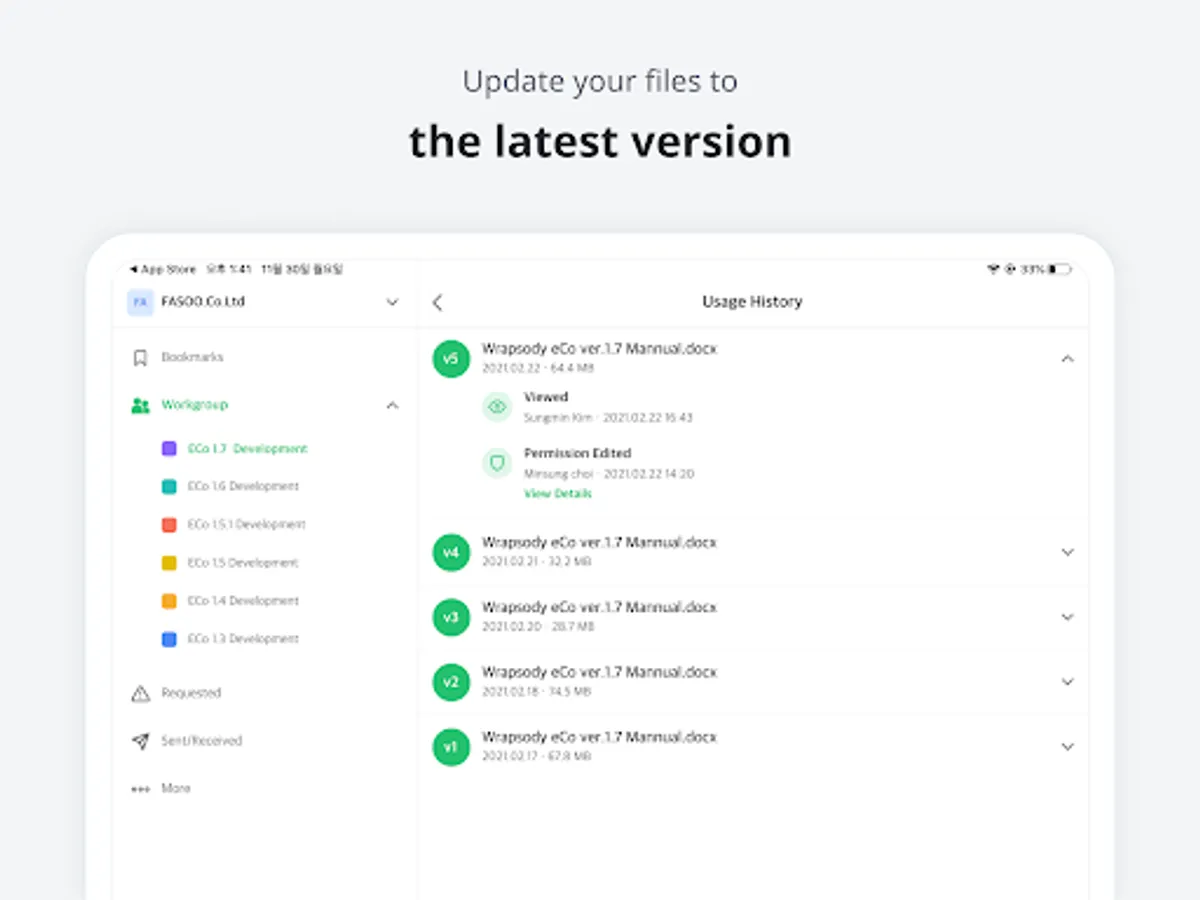The height and width of the screenshot is (900, 1200).
Task: Click the orange ECo 1.4 color square
Action: [x=169, y=601]
